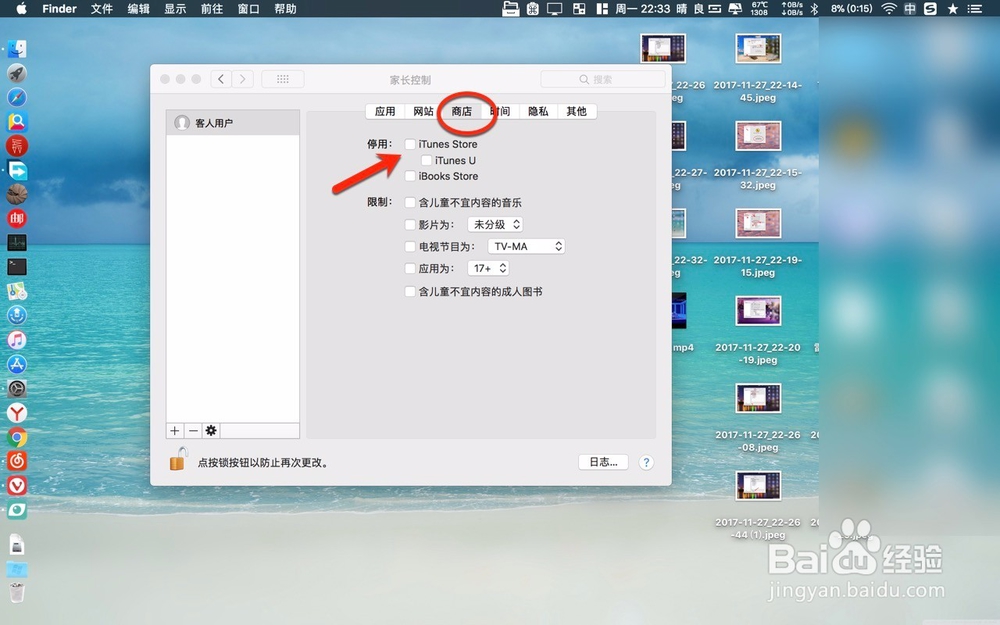Open the Finder menu in menu bar

pos(59,8)
